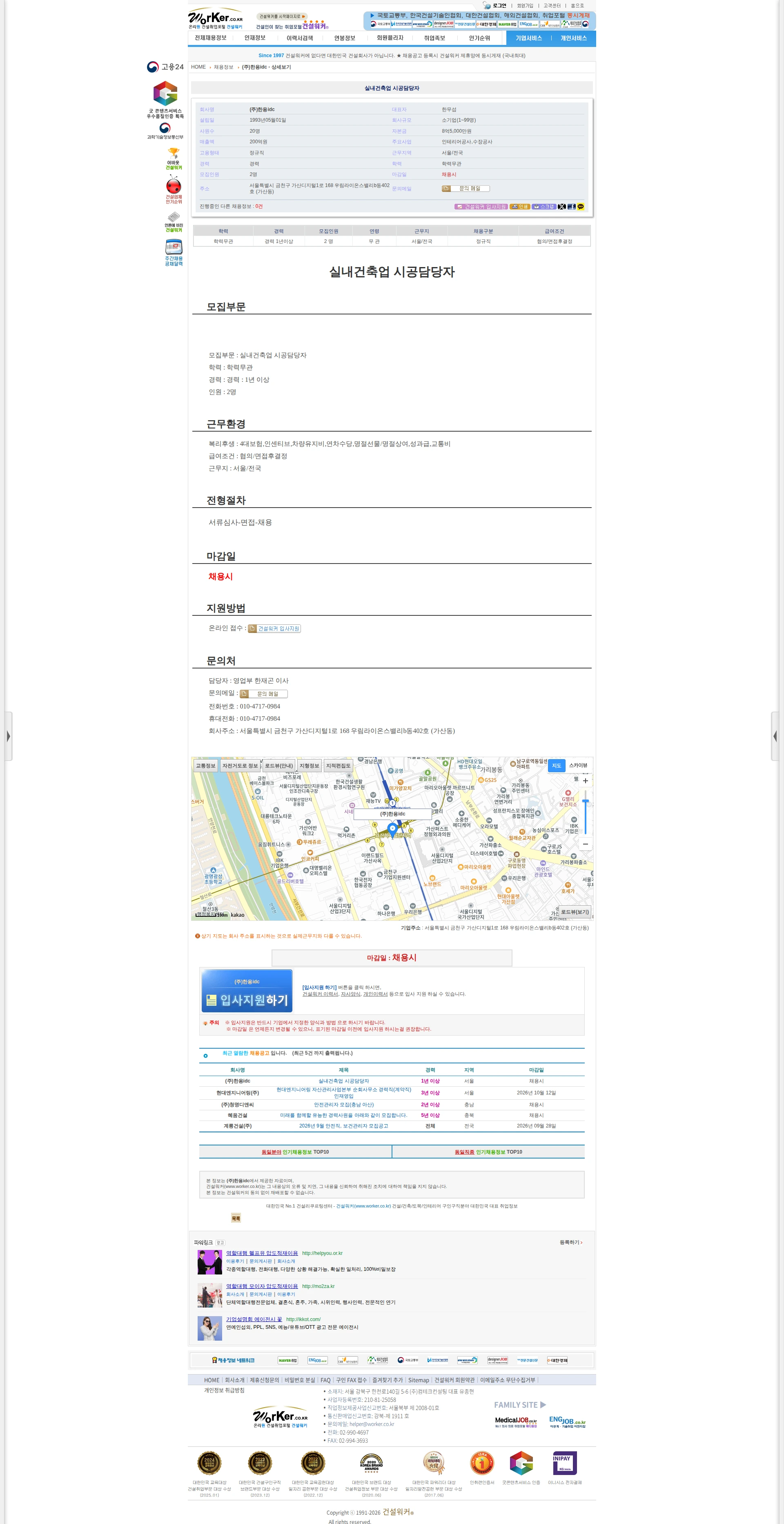The height and width of the screenshot is (1524, 784).
Task: Open 회원플라자 menu
Action: click(390, 38)
